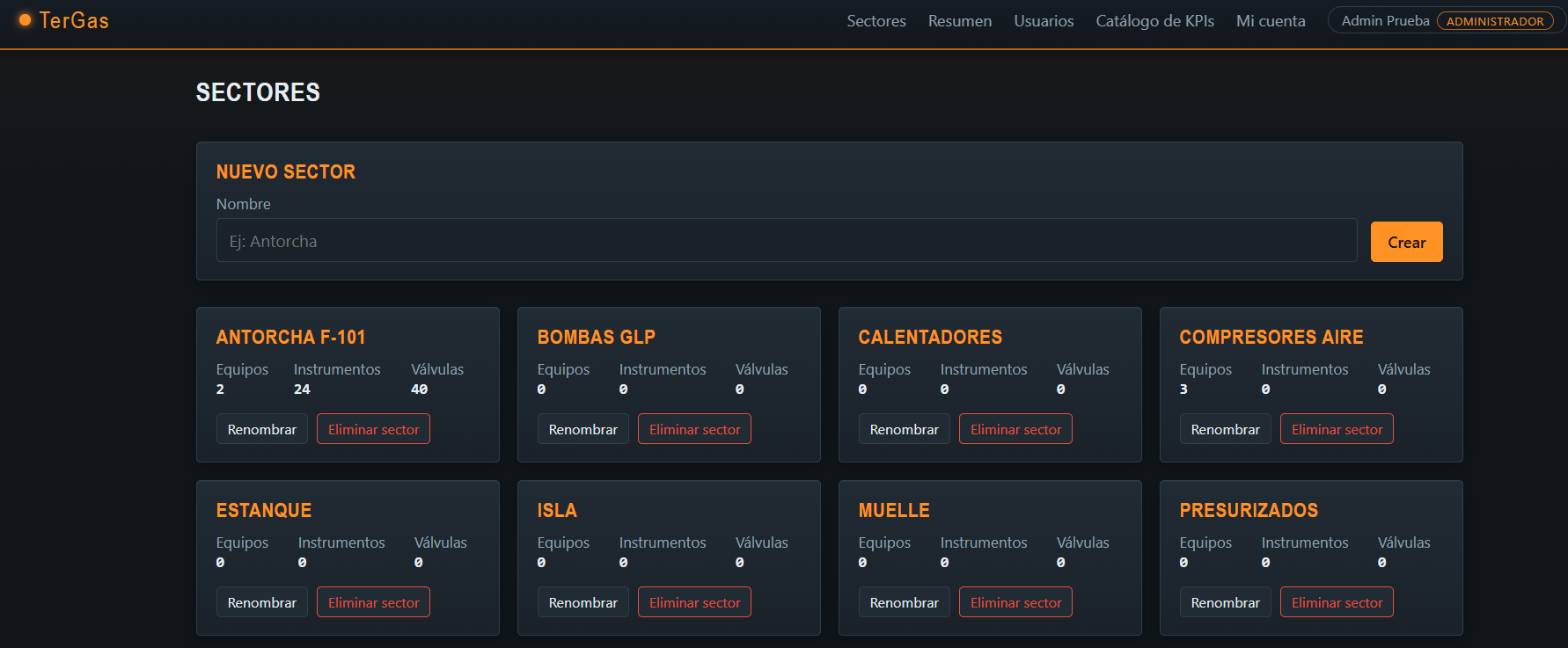Delete the ISLA sector
Viewport: 1568px width, 648px height.
click(694, 602)
